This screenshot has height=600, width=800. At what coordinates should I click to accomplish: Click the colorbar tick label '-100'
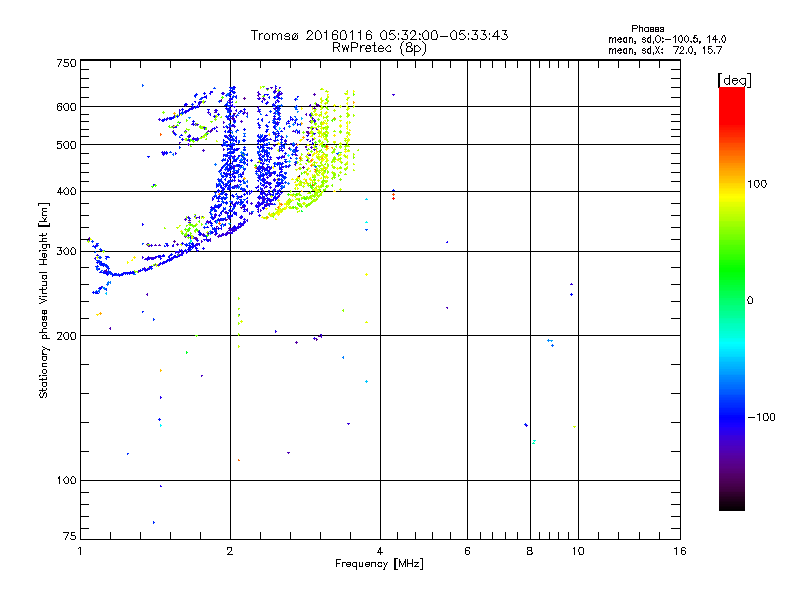click(762, 417)
